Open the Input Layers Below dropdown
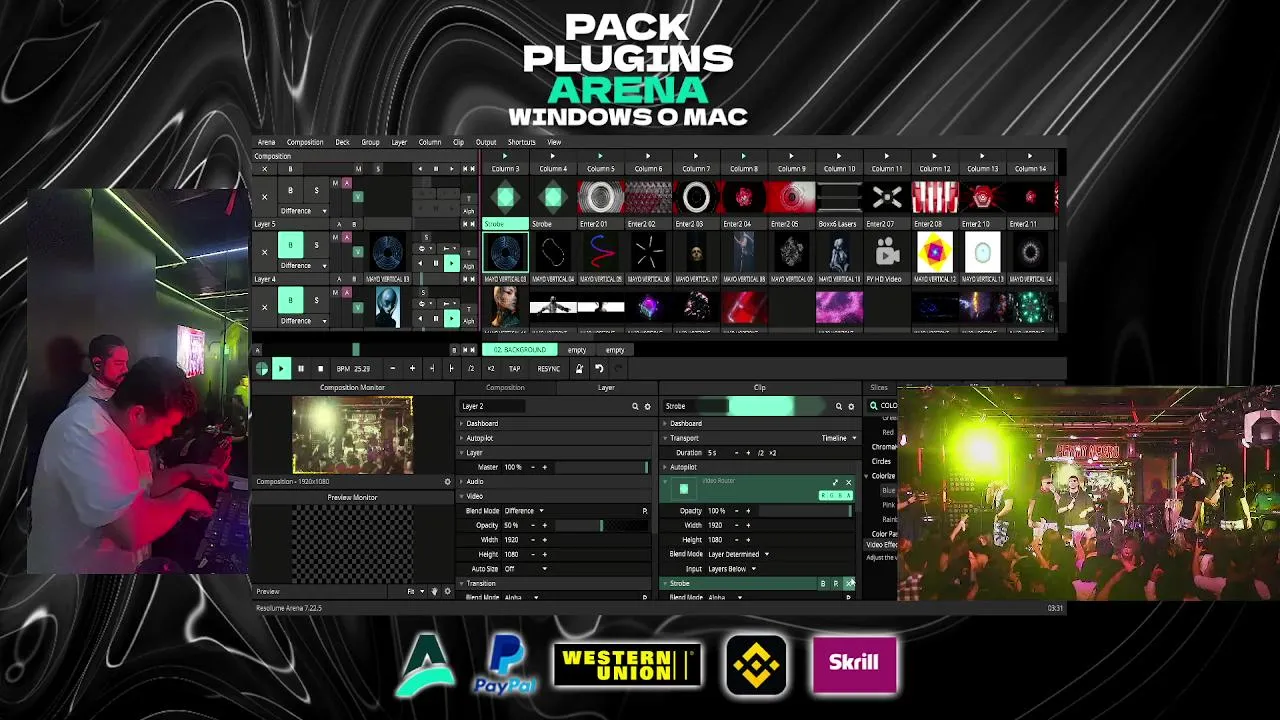Viewport: 1280px width, 720px height. point(733,569)
